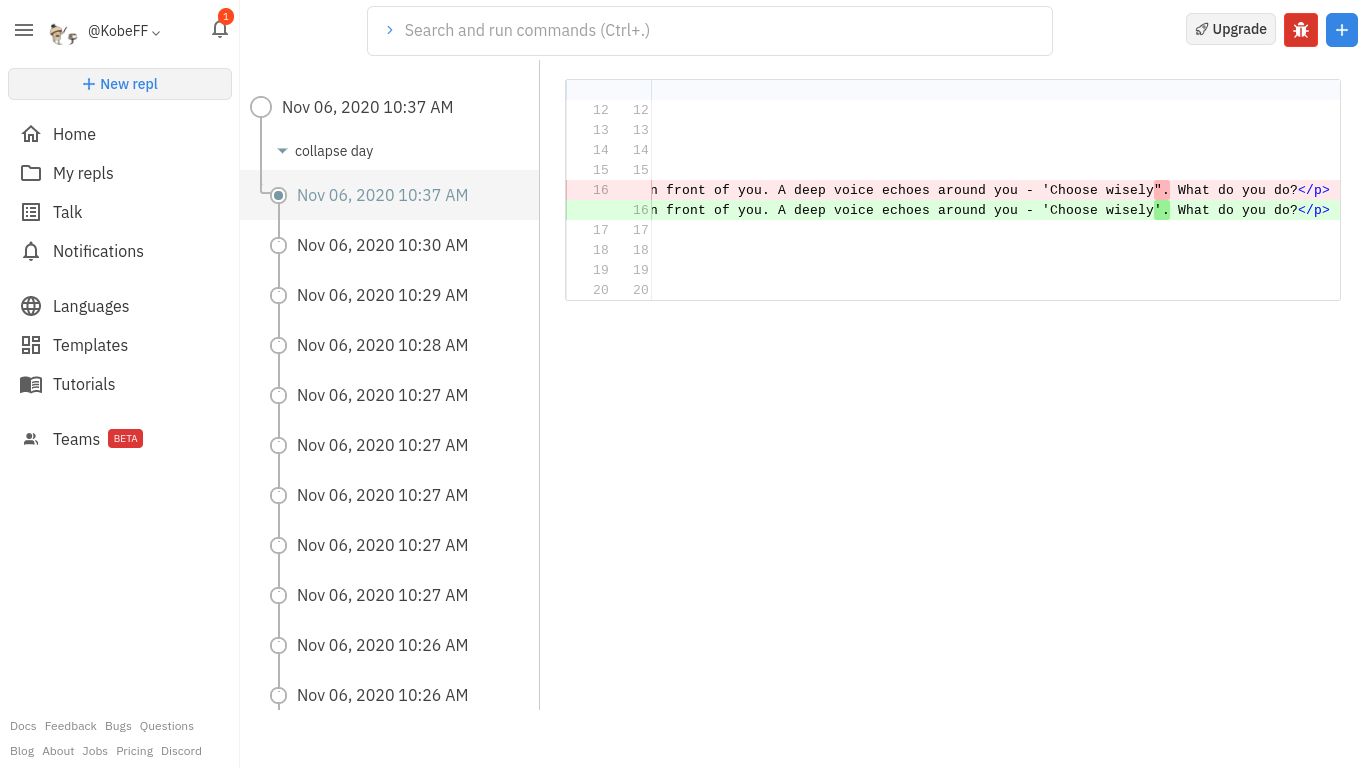
Task: Click the BETA badge next to Teams
Action: (125, 439)
